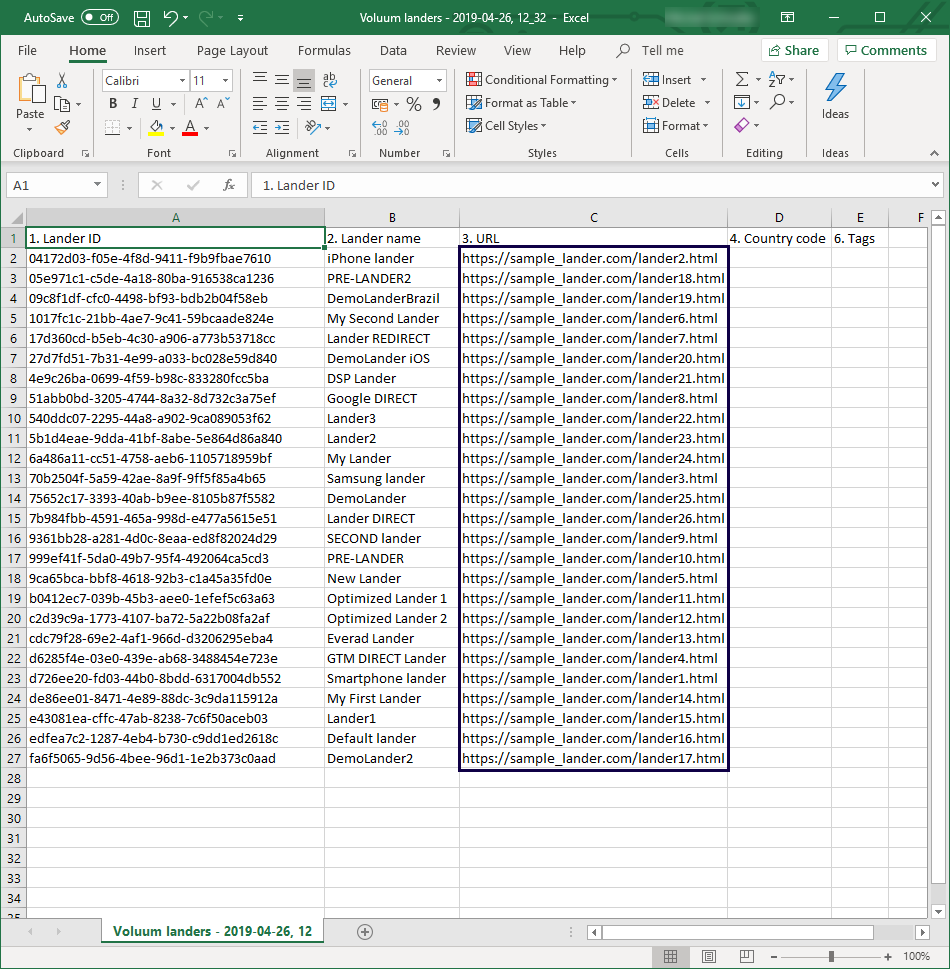The image size is (950, 969).
Task: Switch to the Page Layout tab
Action: tap(232, 51)
